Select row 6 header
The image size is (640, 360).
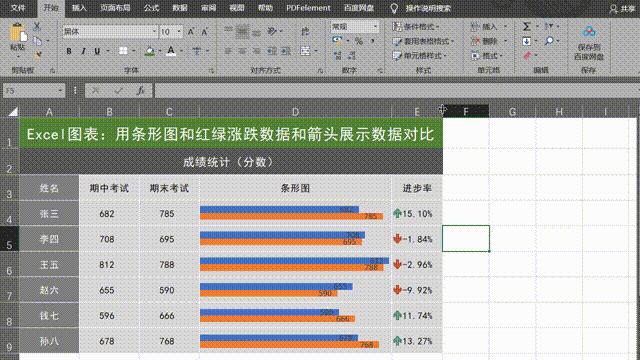click(9, 264)
